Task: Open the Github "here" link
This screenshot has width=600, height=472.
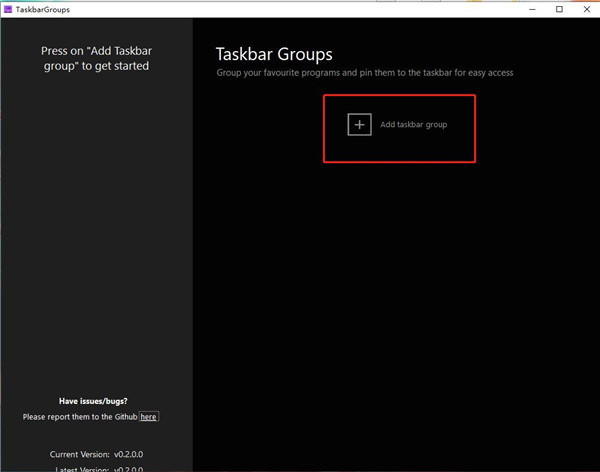Action: 148,416
